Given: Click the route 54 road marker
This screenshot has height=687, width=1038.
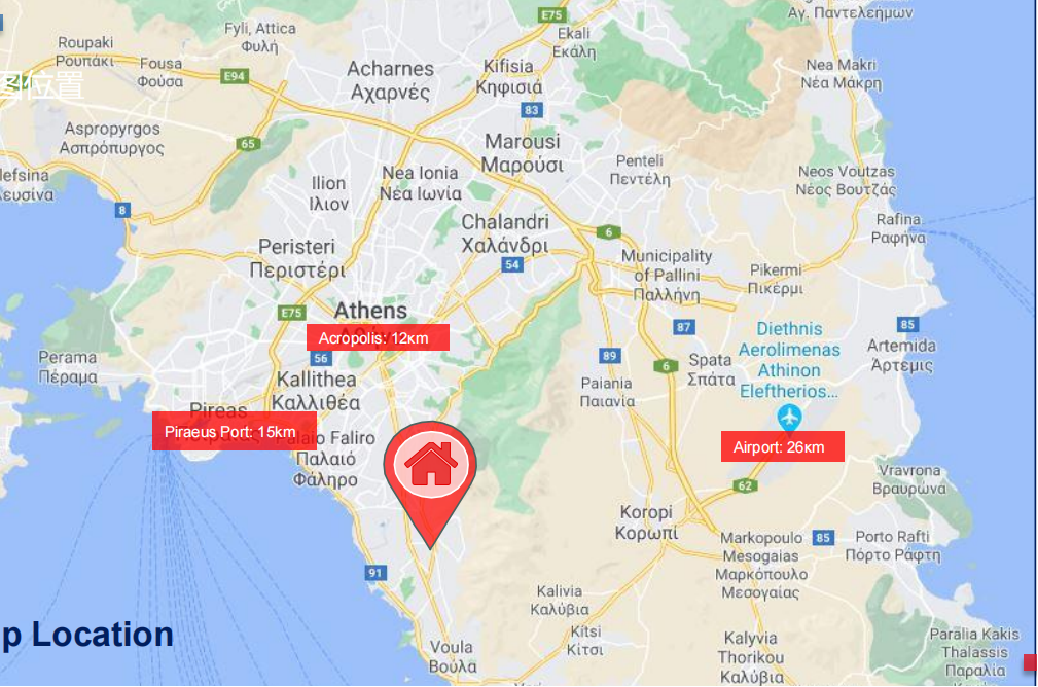Looking at the screenshot, I should tap(512, 265).
